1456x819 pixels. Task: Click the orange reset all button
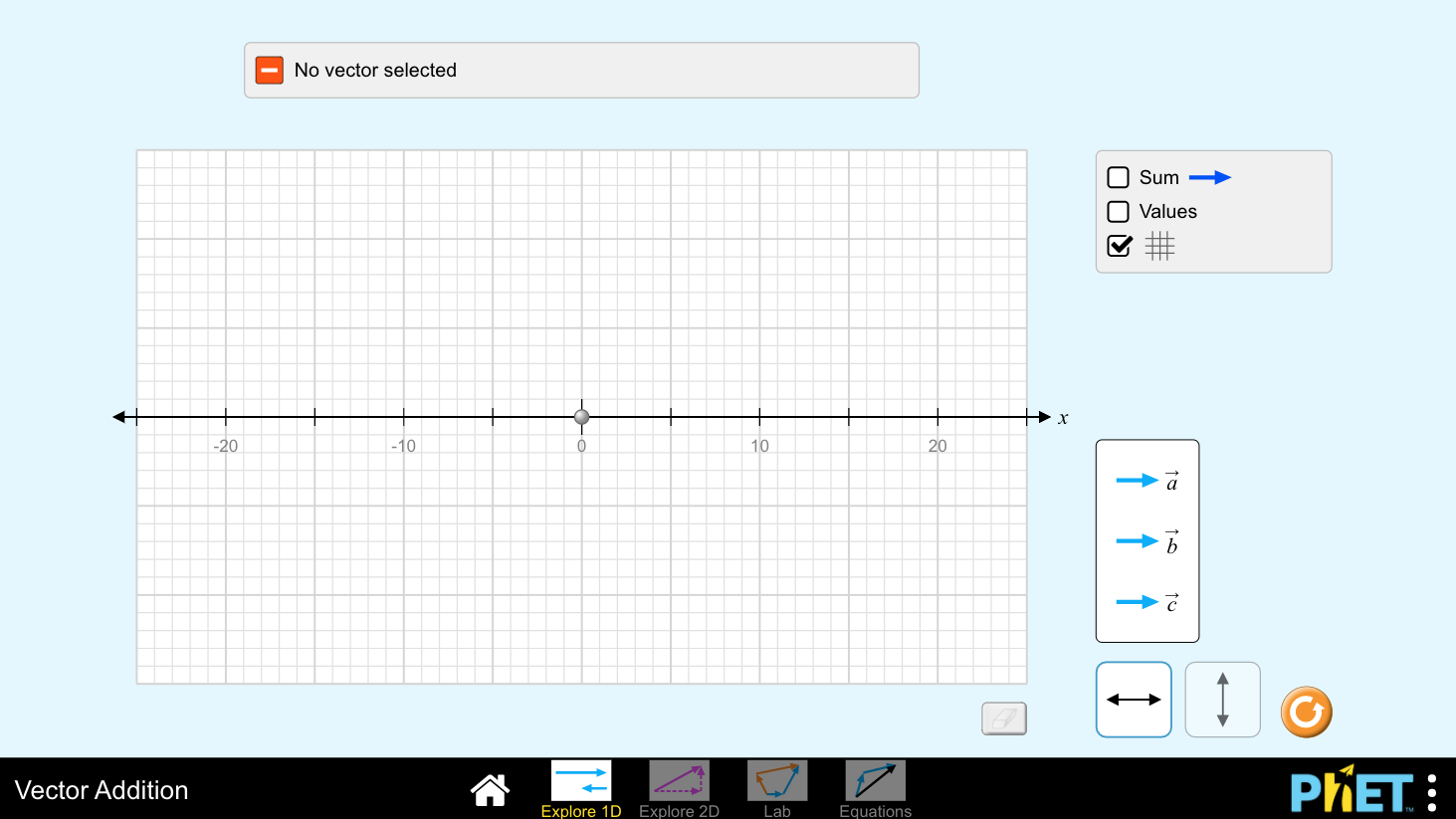pyautogui.click(x=1306, y=712)
